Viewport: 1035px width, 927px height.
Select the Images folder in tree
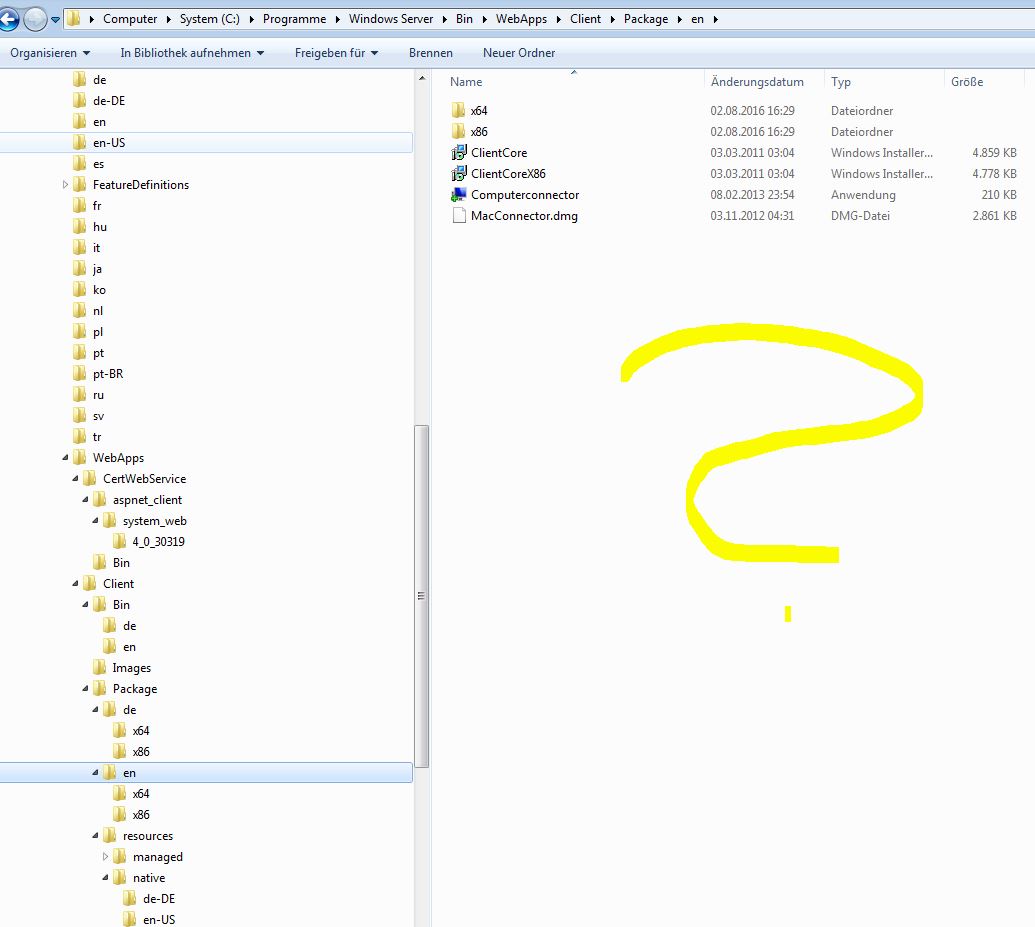(131, 668)
